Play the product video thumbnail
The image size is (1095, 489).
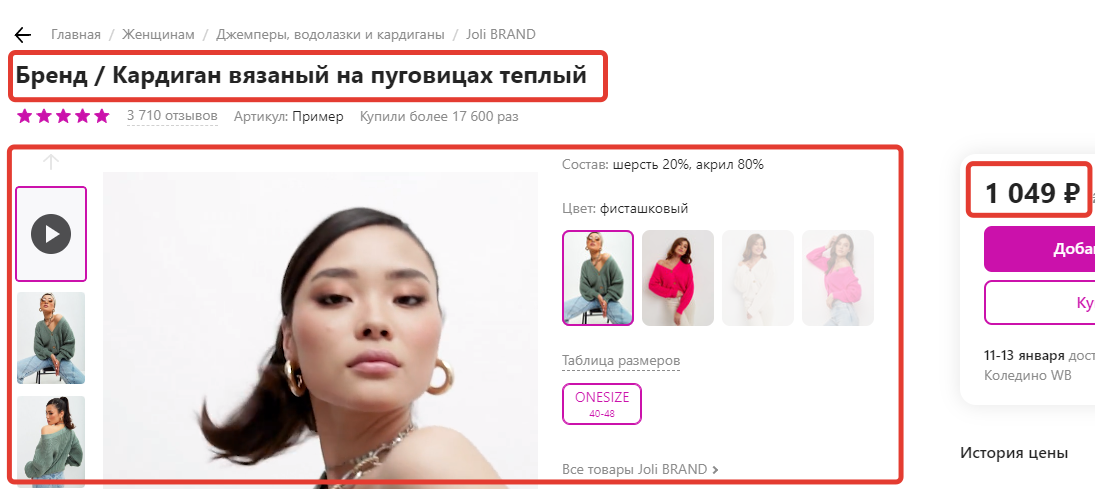51,234
